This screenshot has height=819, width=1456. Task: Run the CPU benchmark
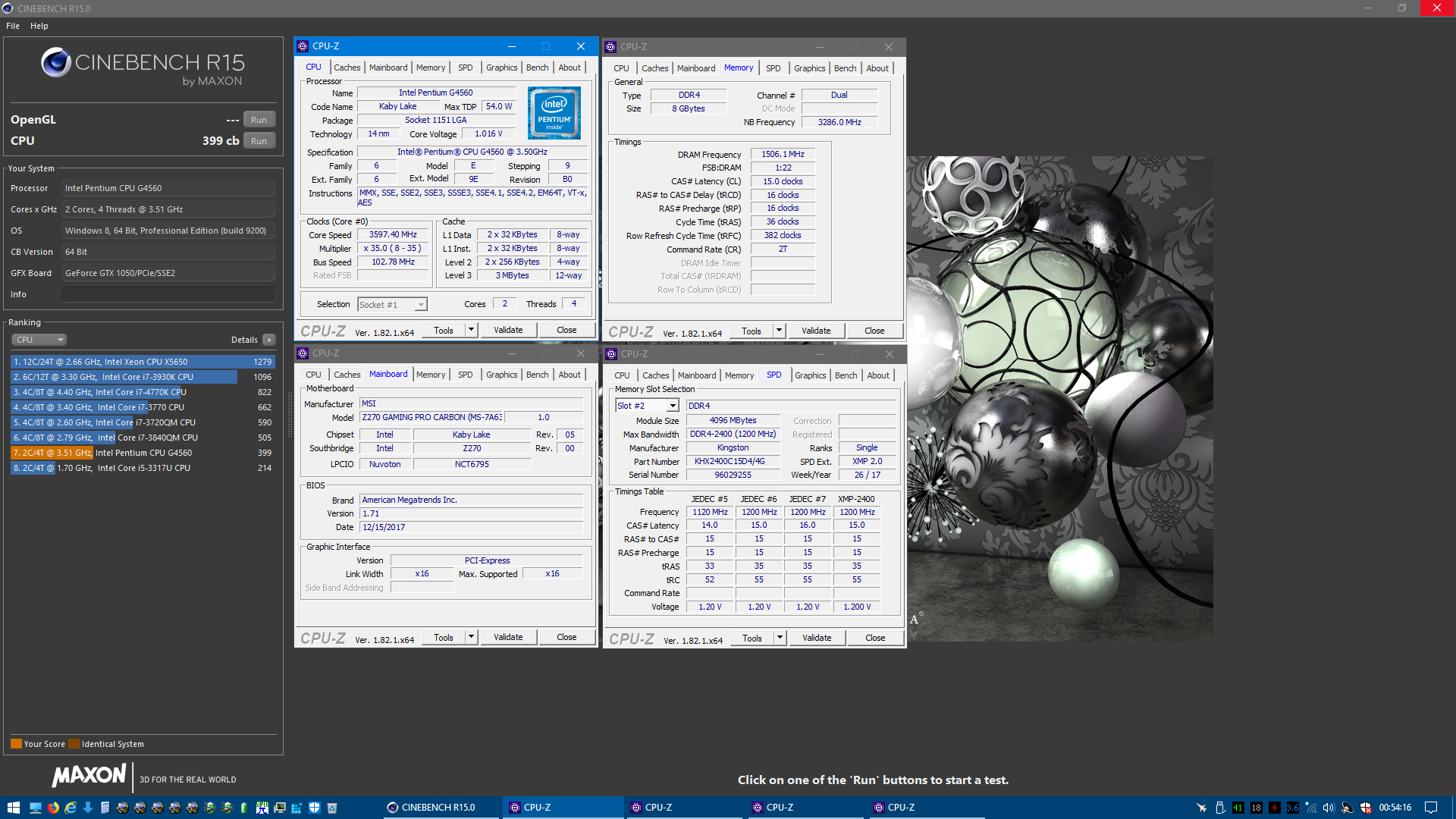point(259,141)
